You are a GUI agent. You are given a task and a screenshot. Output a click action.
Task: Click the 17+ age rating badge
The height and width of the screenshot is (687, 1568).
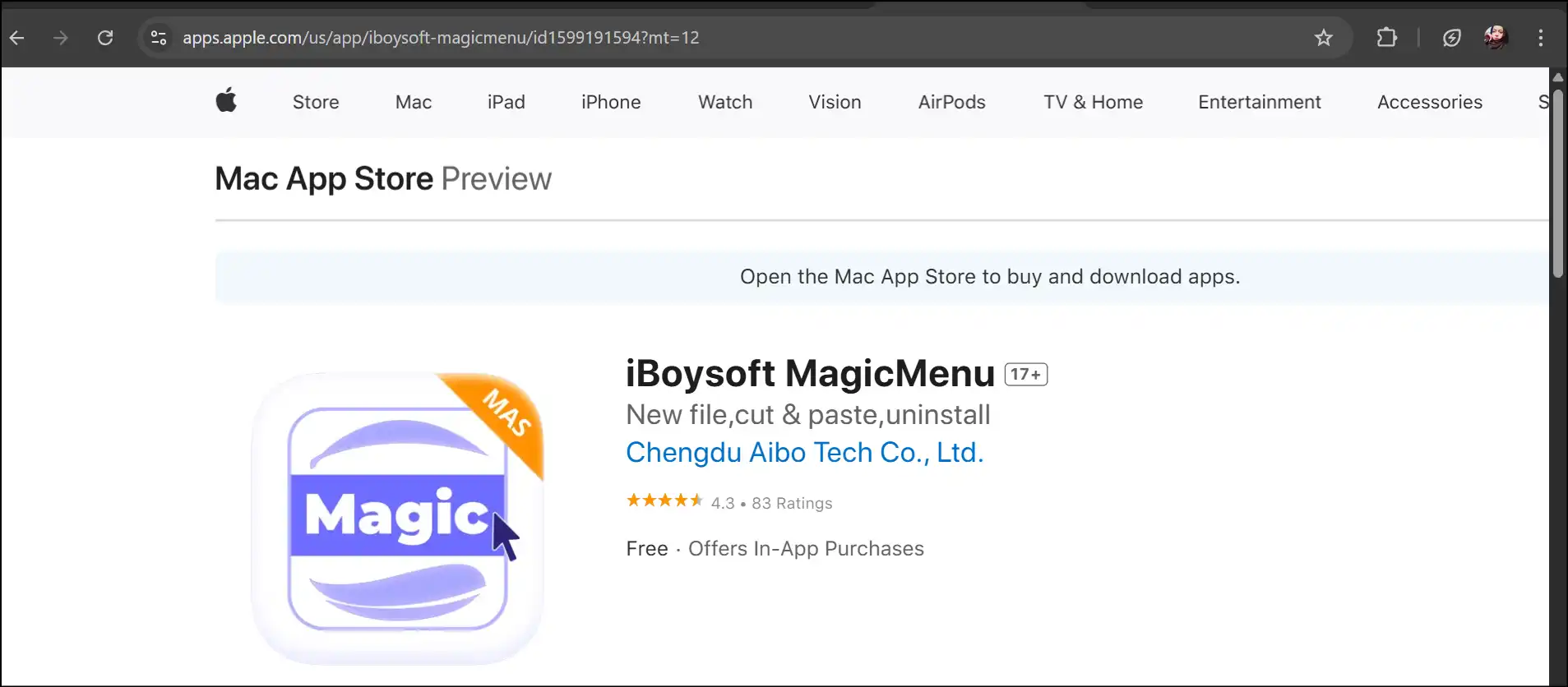[1026, 375]
